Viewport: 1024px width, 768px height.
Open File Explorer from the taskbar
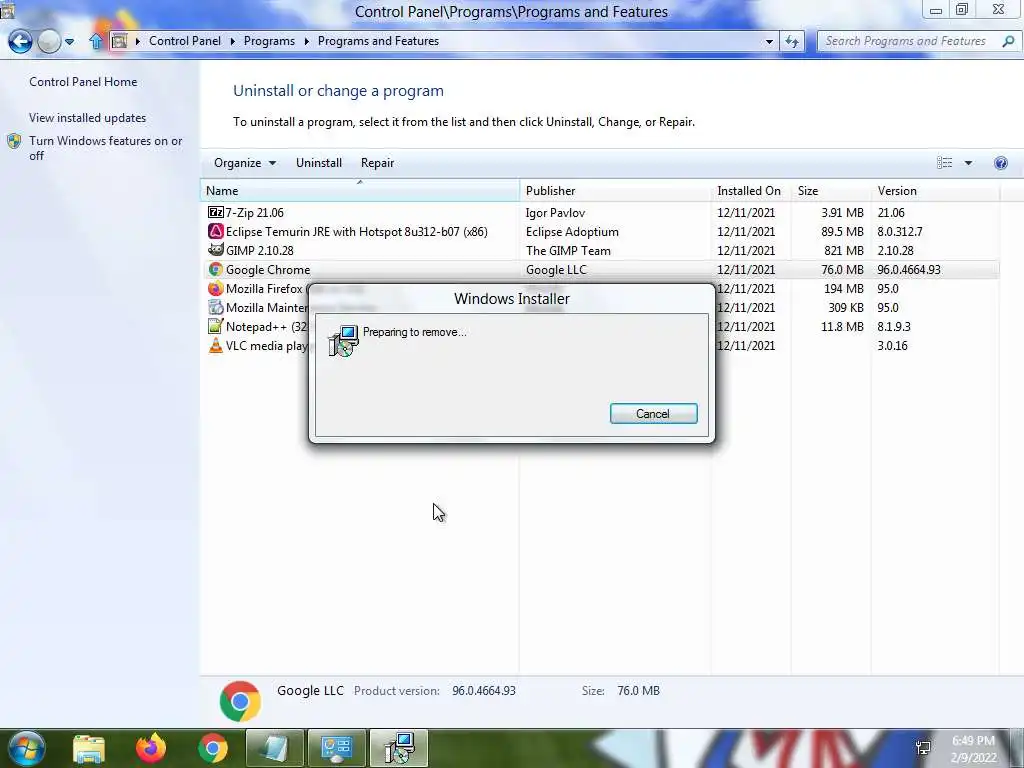pyautogui.click(x=89, y=748)
